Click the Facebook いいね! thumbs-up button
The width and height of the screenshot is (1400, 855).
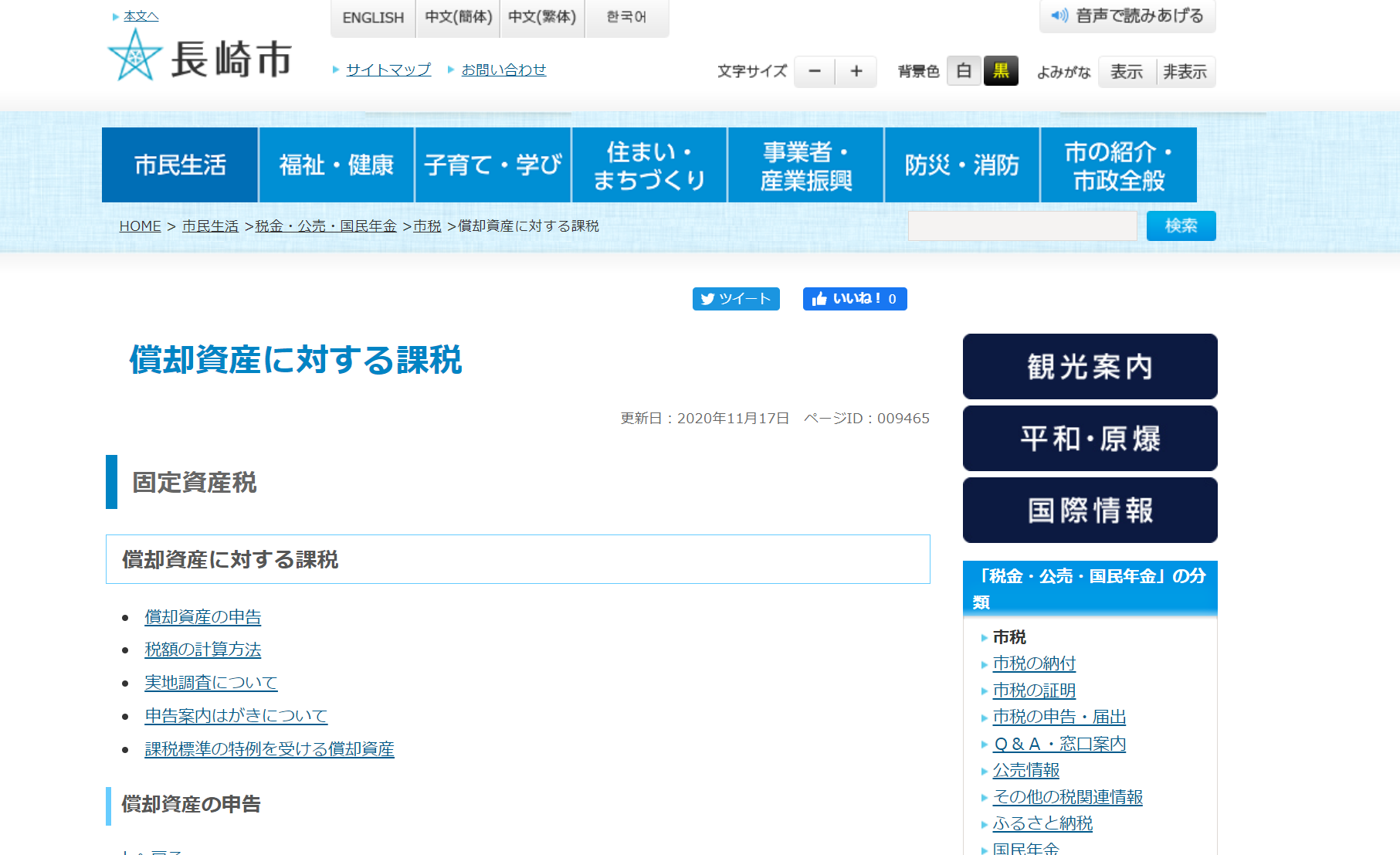[854, 299]
